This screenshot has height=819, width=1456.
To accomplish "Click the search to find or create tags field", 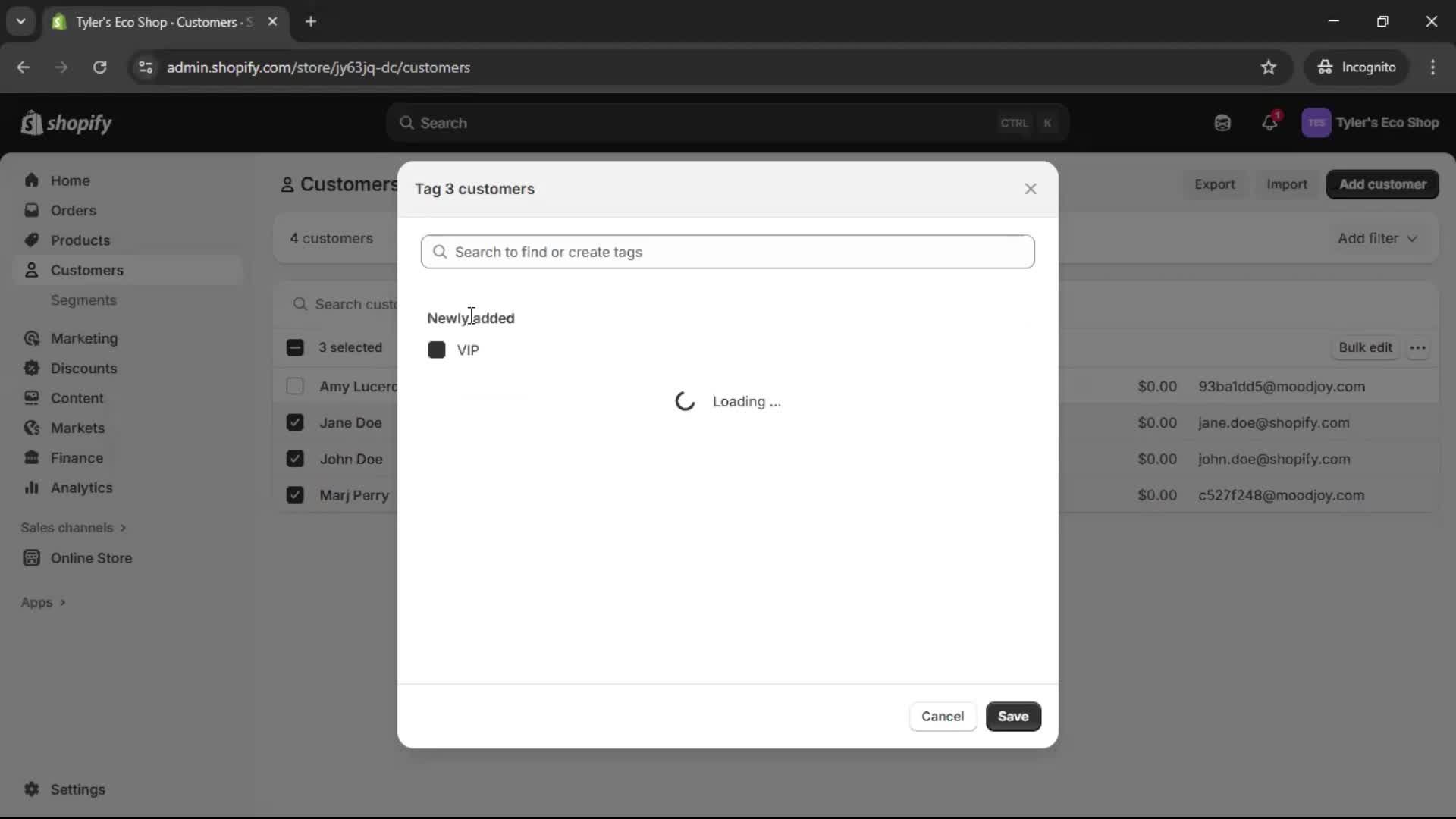I will [x=727, y=252].
